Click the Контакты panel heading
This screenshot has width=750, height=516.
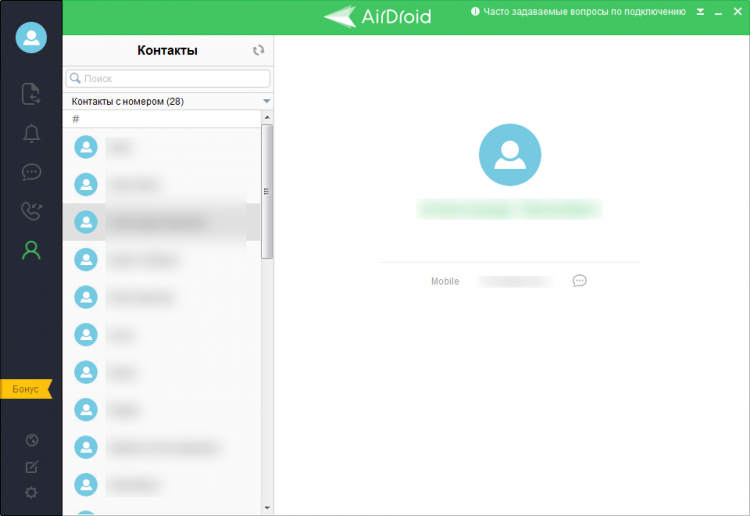[x=167, y=50]
